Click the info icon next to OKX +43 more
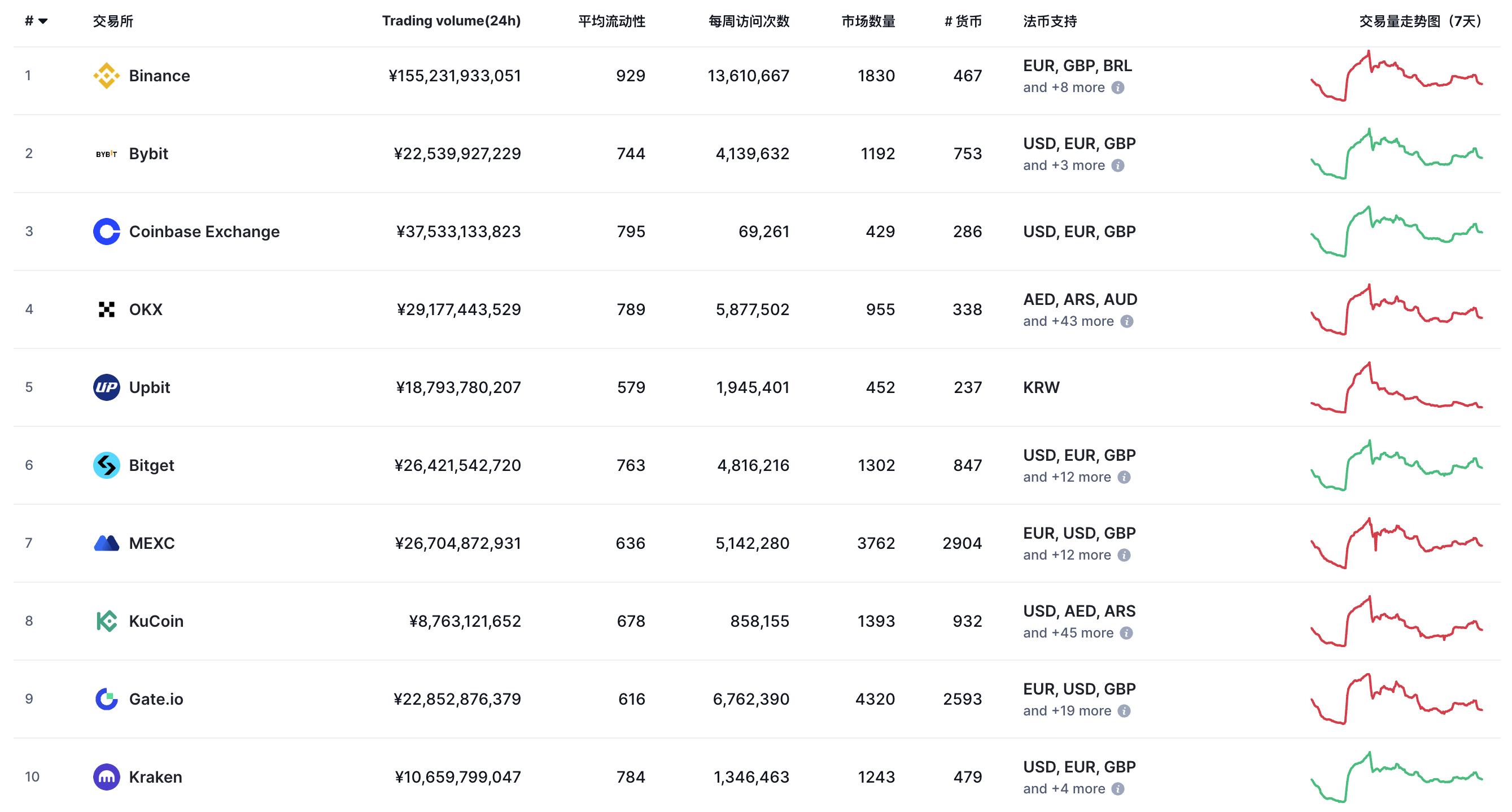 pyautogui.click(x=1126, y=321)
